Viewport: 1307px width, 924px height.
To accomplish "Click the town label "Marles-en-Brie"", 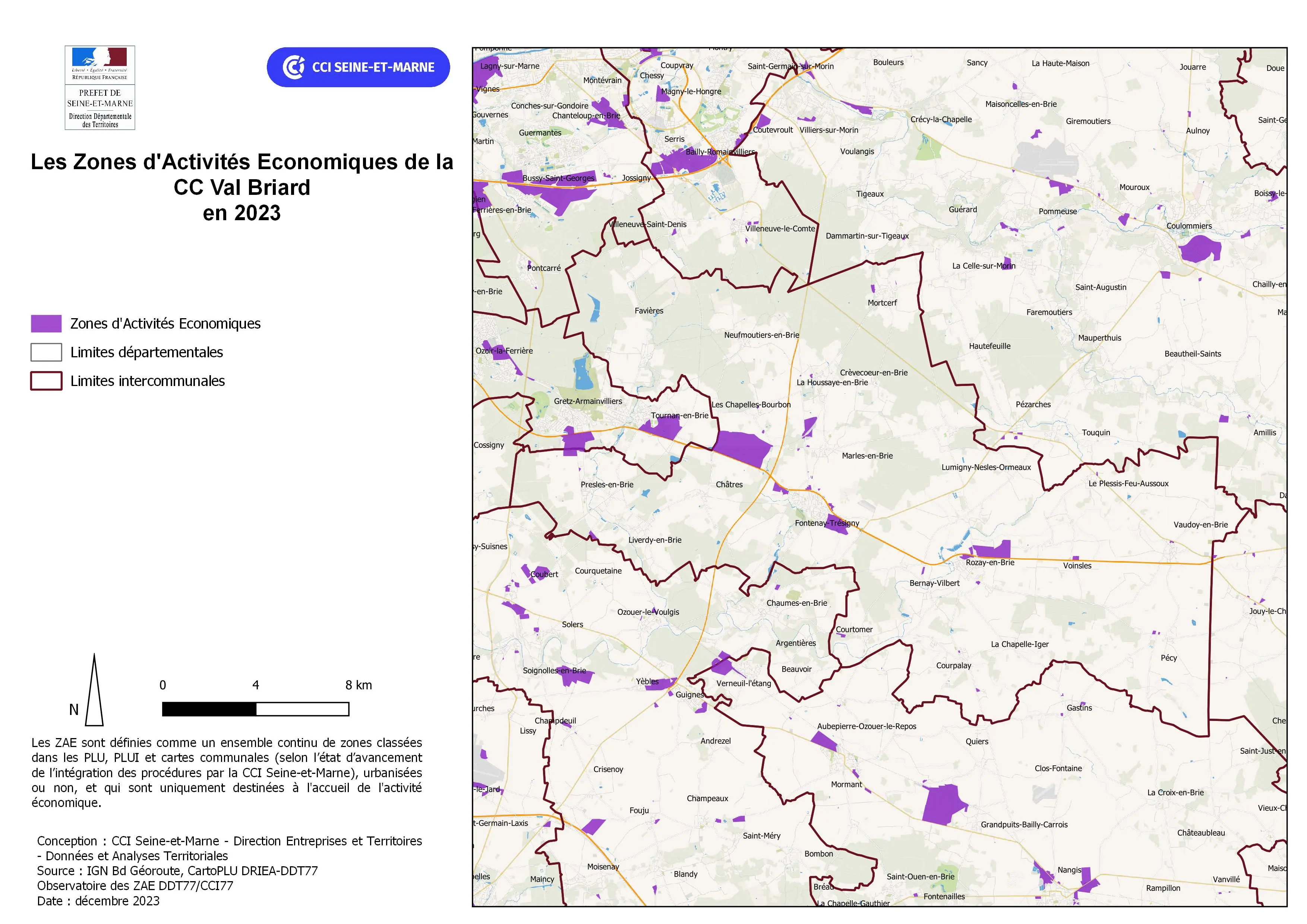I will (x=867, y=456).
